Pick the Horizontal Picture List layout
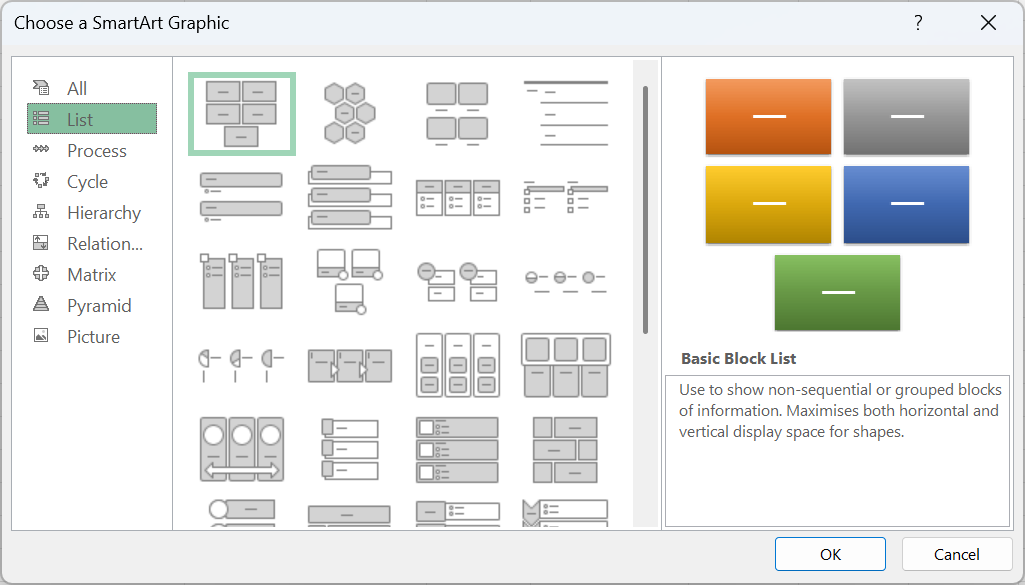This screenshot has height=585, width=1025. (x=565, y=365)
